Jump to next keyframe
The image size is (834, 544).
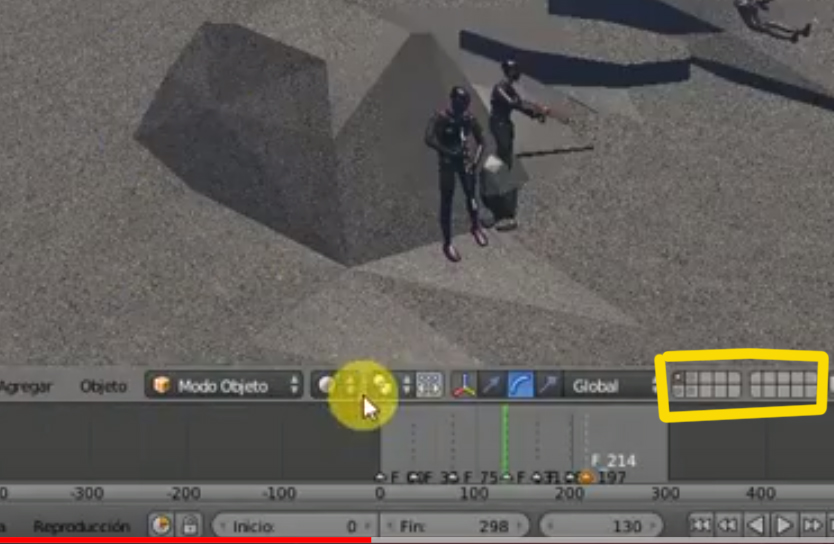812,525
